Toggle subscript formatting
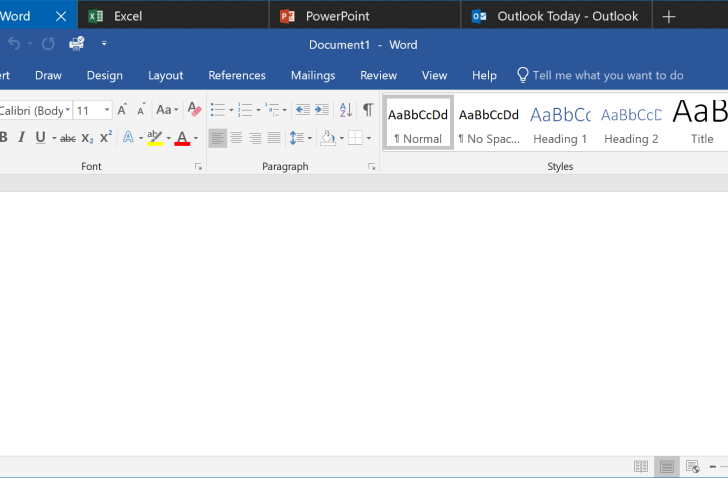This screenshot has height=478, width=728. coord(87,138)
